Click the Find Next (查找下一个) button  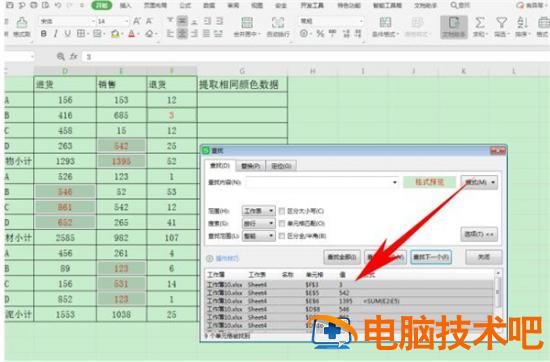(431, 257)
